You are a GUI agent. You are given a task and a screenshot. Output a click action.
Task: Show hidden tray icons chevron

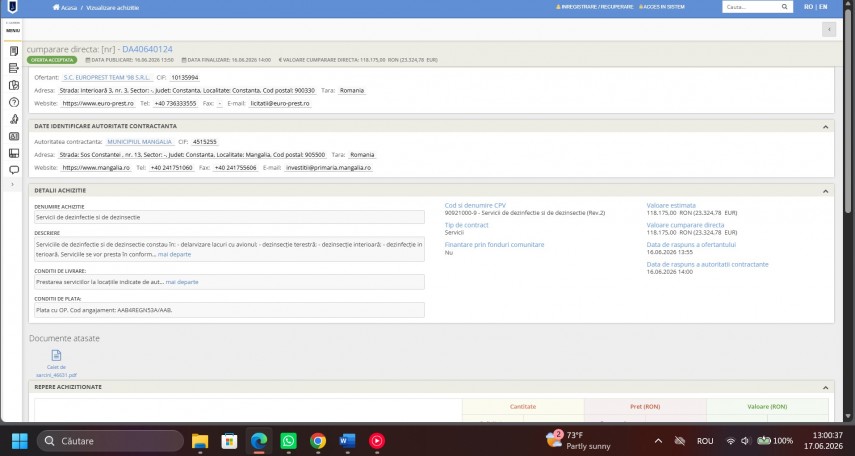point(658,441)
